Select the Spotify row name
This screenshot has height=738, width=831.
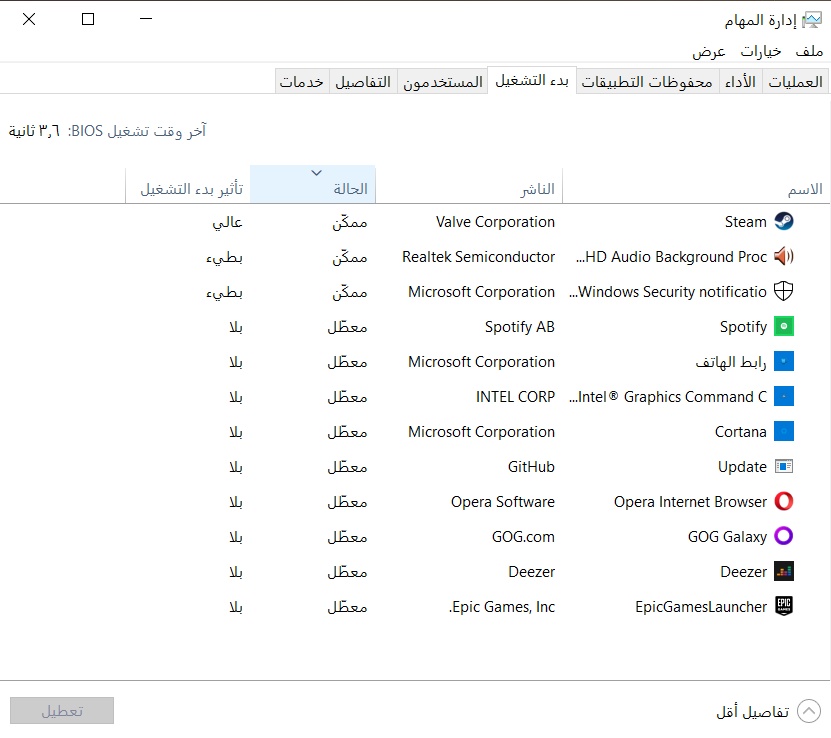tap(743, 327)
